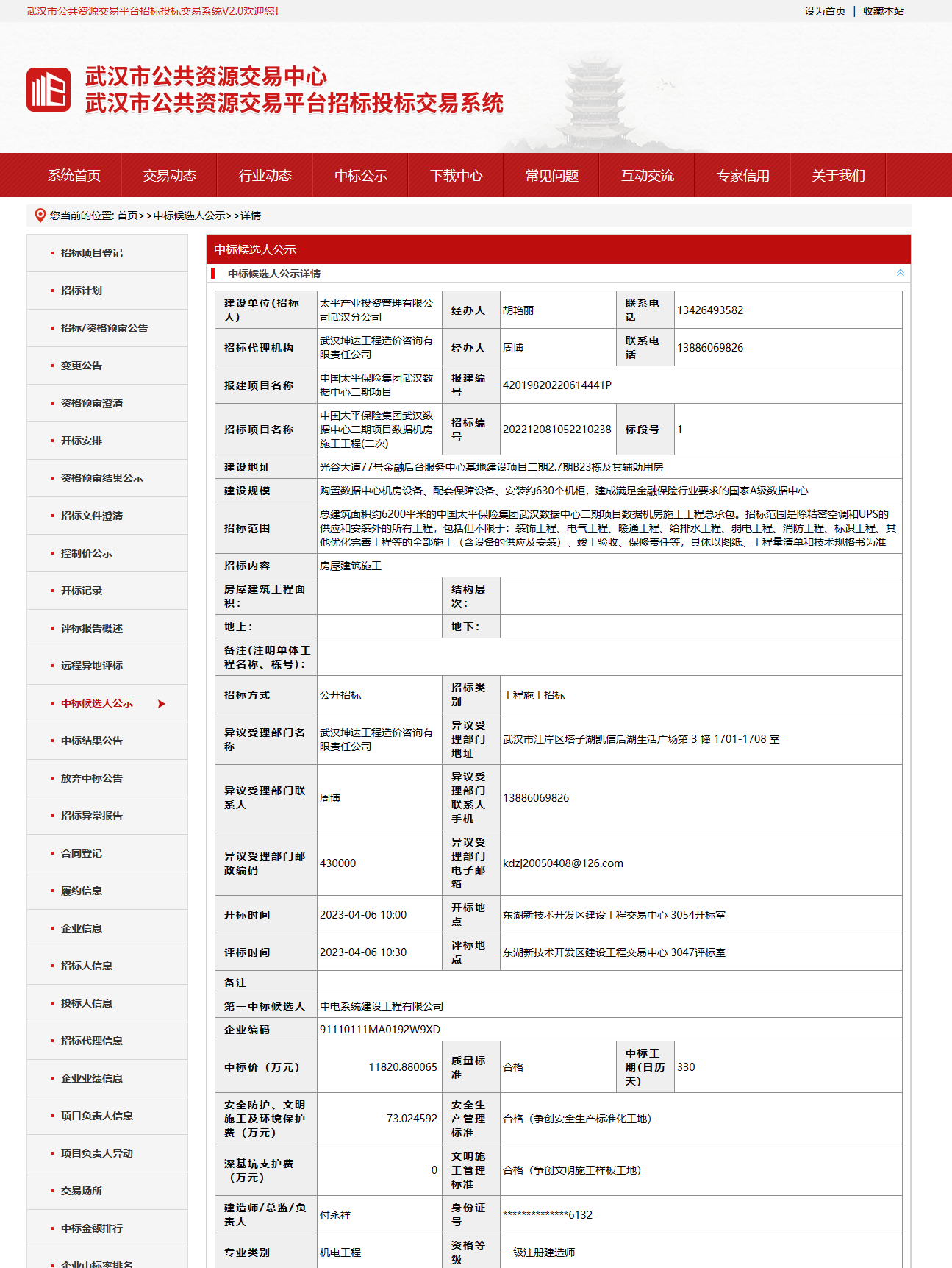Open 项目负责人信息 sidebar item
The height and width of the screenshot is (1268, 952).
coord(97,1116)
